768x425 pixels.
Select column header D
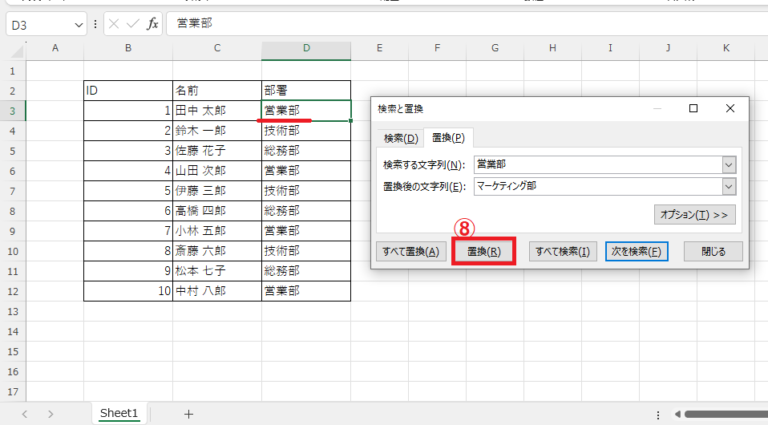point(306,49)
